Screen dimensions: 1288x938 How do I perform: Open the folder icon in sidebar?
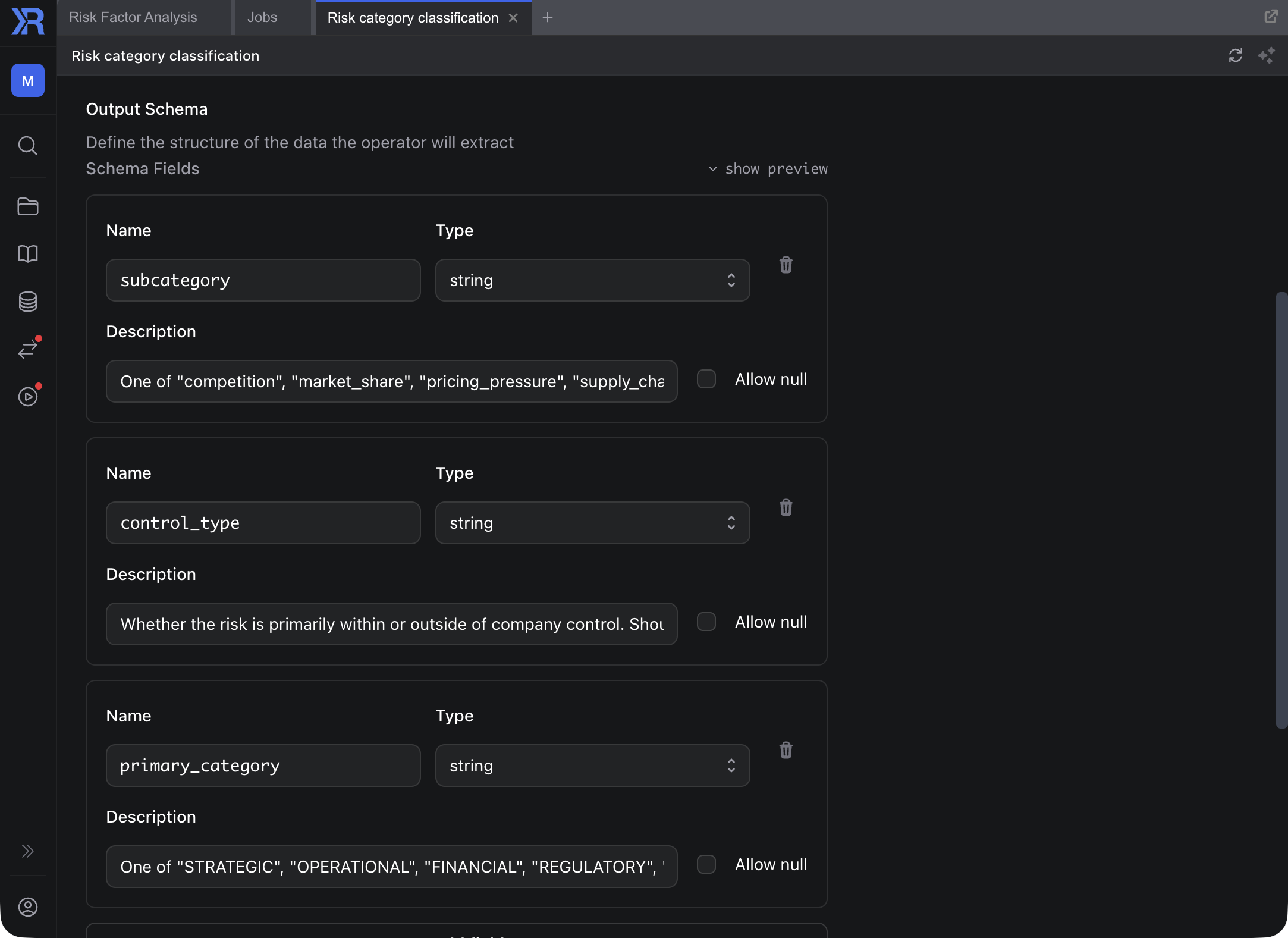(x=27, y=206)
